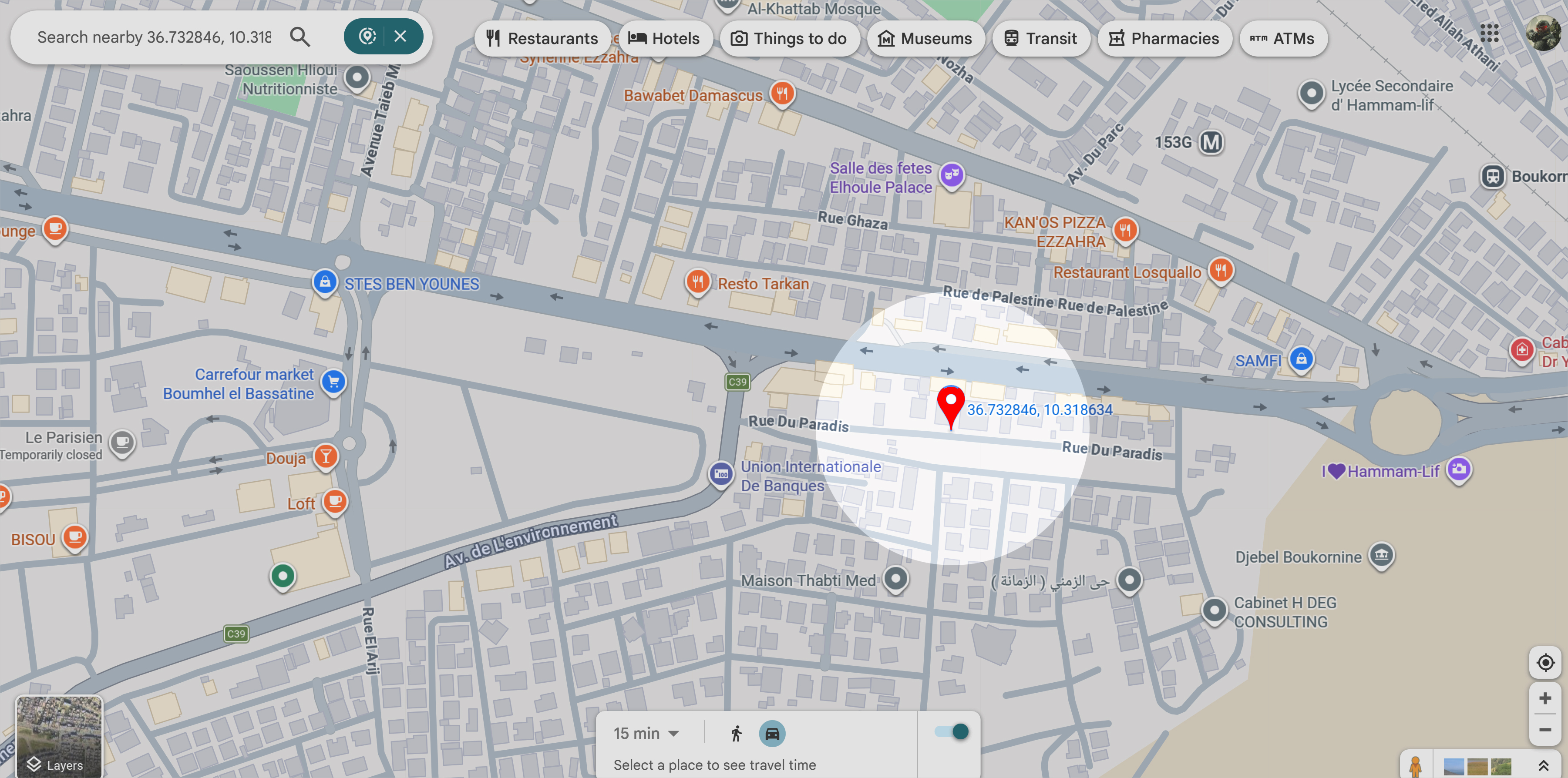Open the Loft cafe marker

335,503
